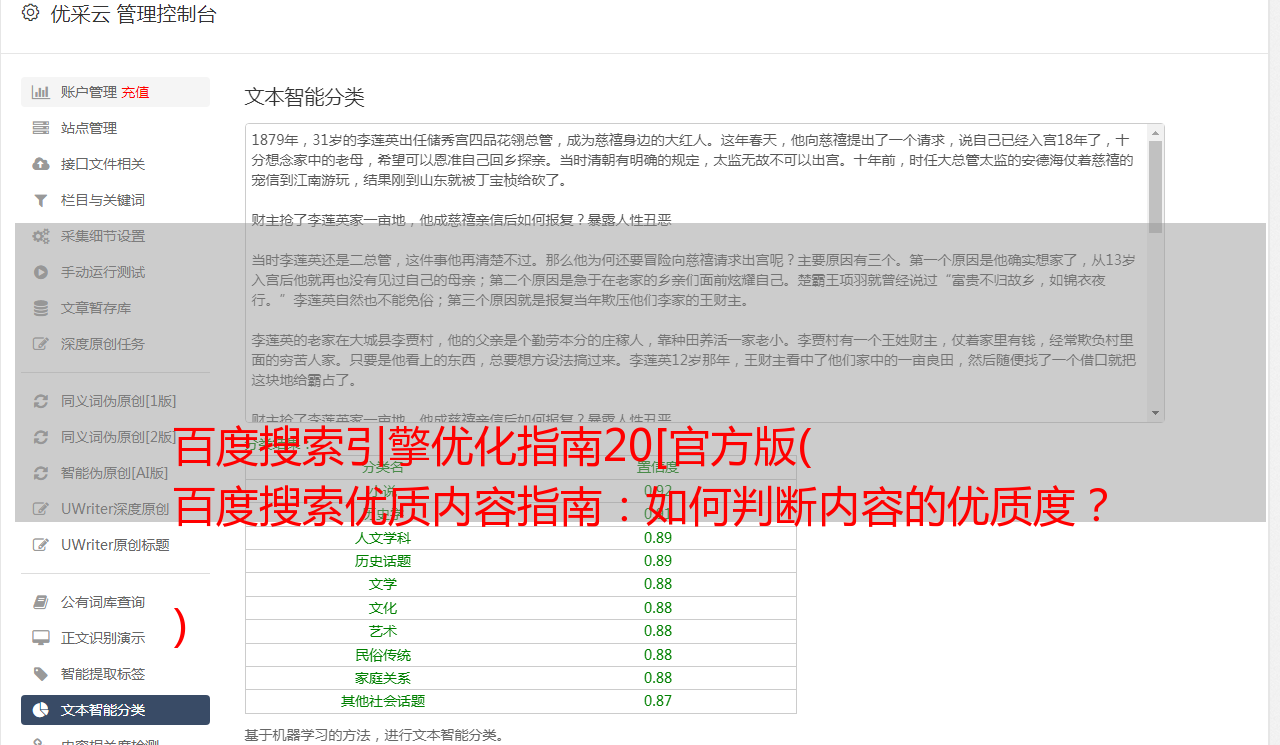Click the play circle icon for 手动运行测试
Viewport: 1280px width, 745px height.
[41, 272]
